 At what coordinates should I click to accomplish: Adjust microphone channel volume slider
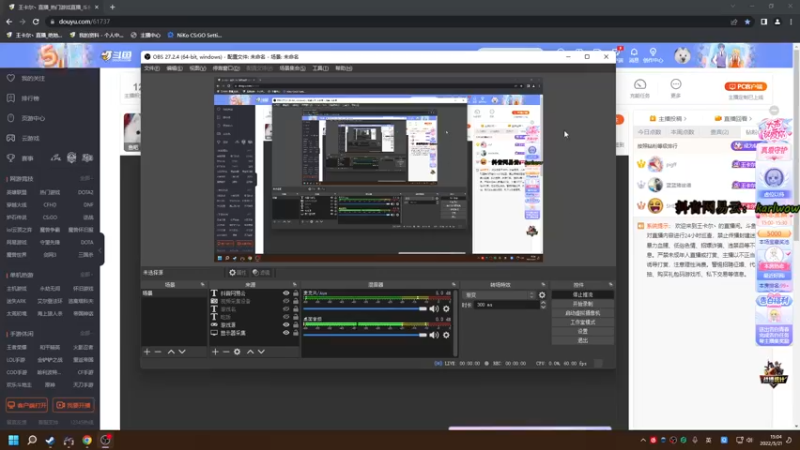coord(365,309)
